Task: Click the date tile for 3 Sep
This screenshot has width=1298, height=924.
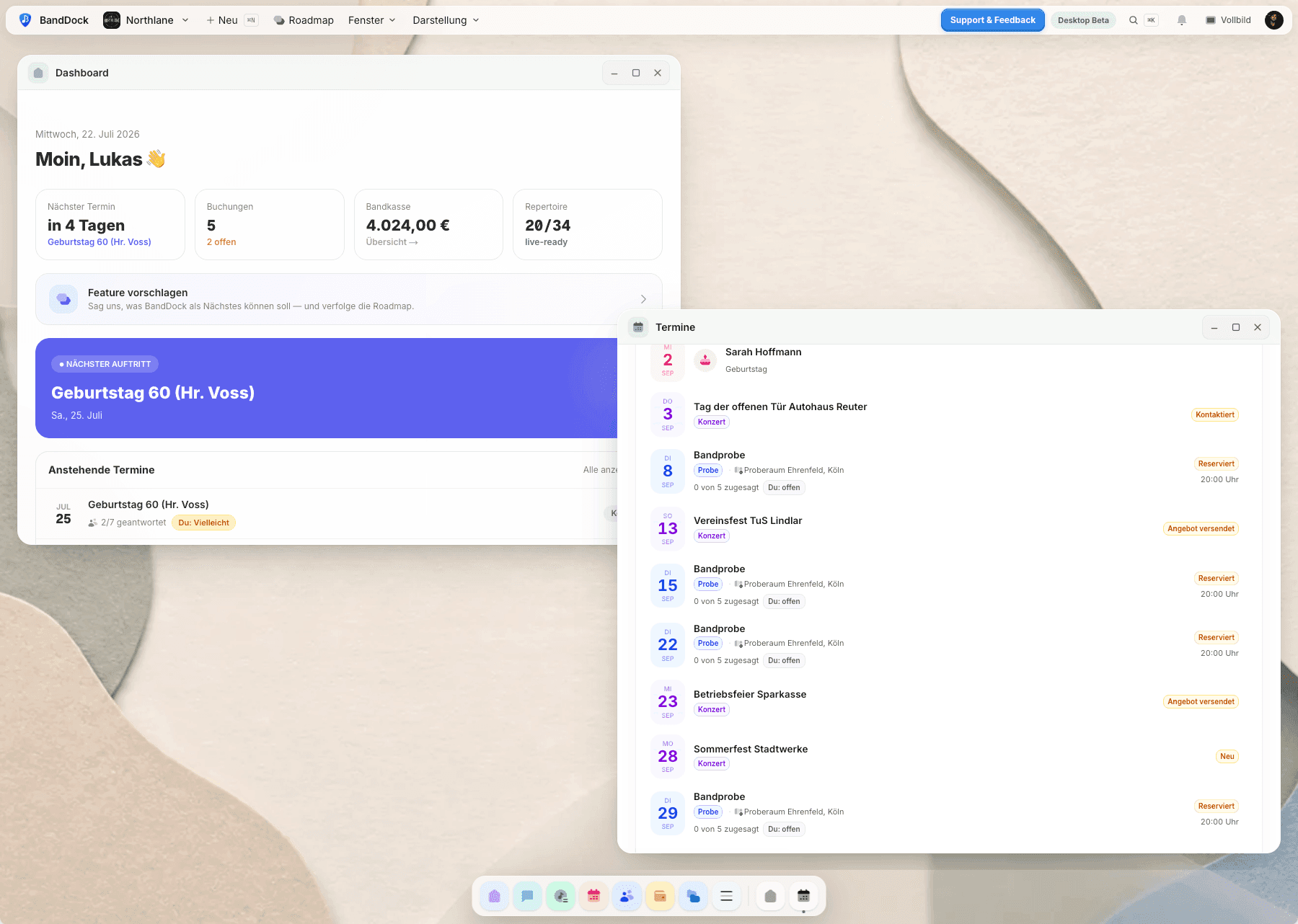Action: (x=668, y=414)
